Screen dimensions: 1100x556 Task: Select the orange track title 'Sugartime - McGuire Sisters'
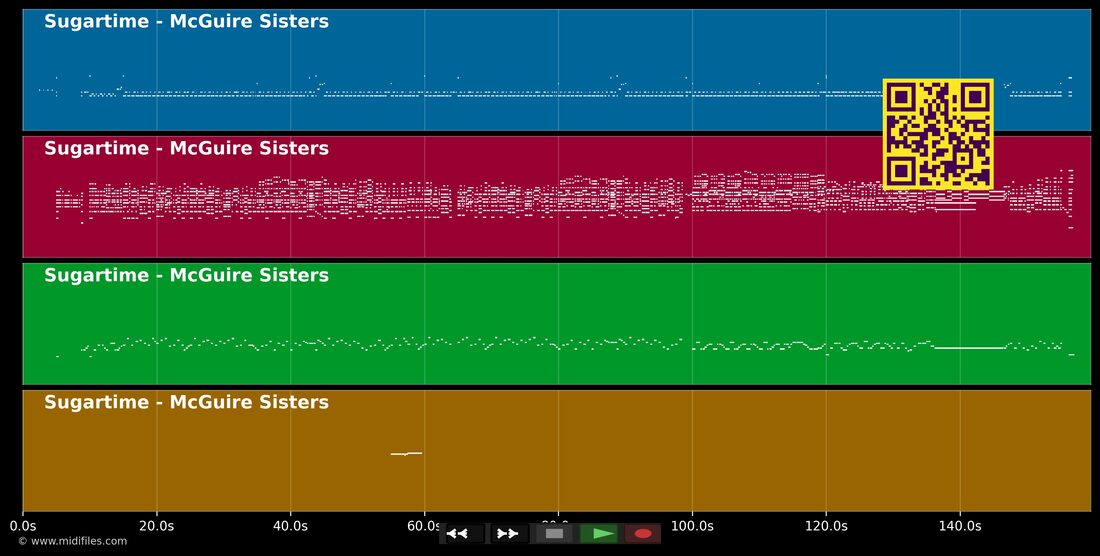[187, 402]
